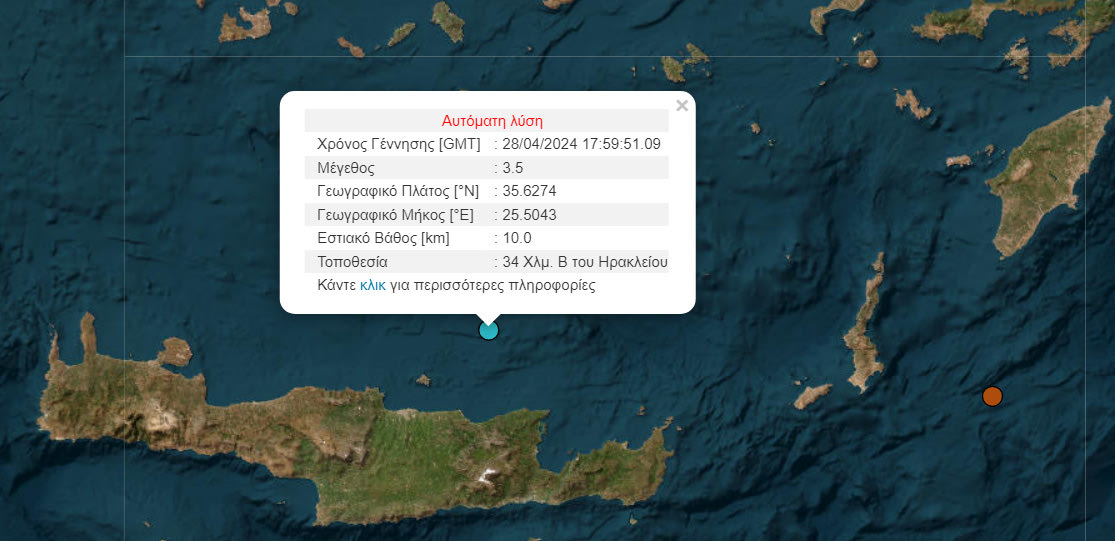The width and height of the screenshot is (1115, 541).
Task: Click the red 'Αυτόματη λύση' popup heading
Action: point(492,120)
